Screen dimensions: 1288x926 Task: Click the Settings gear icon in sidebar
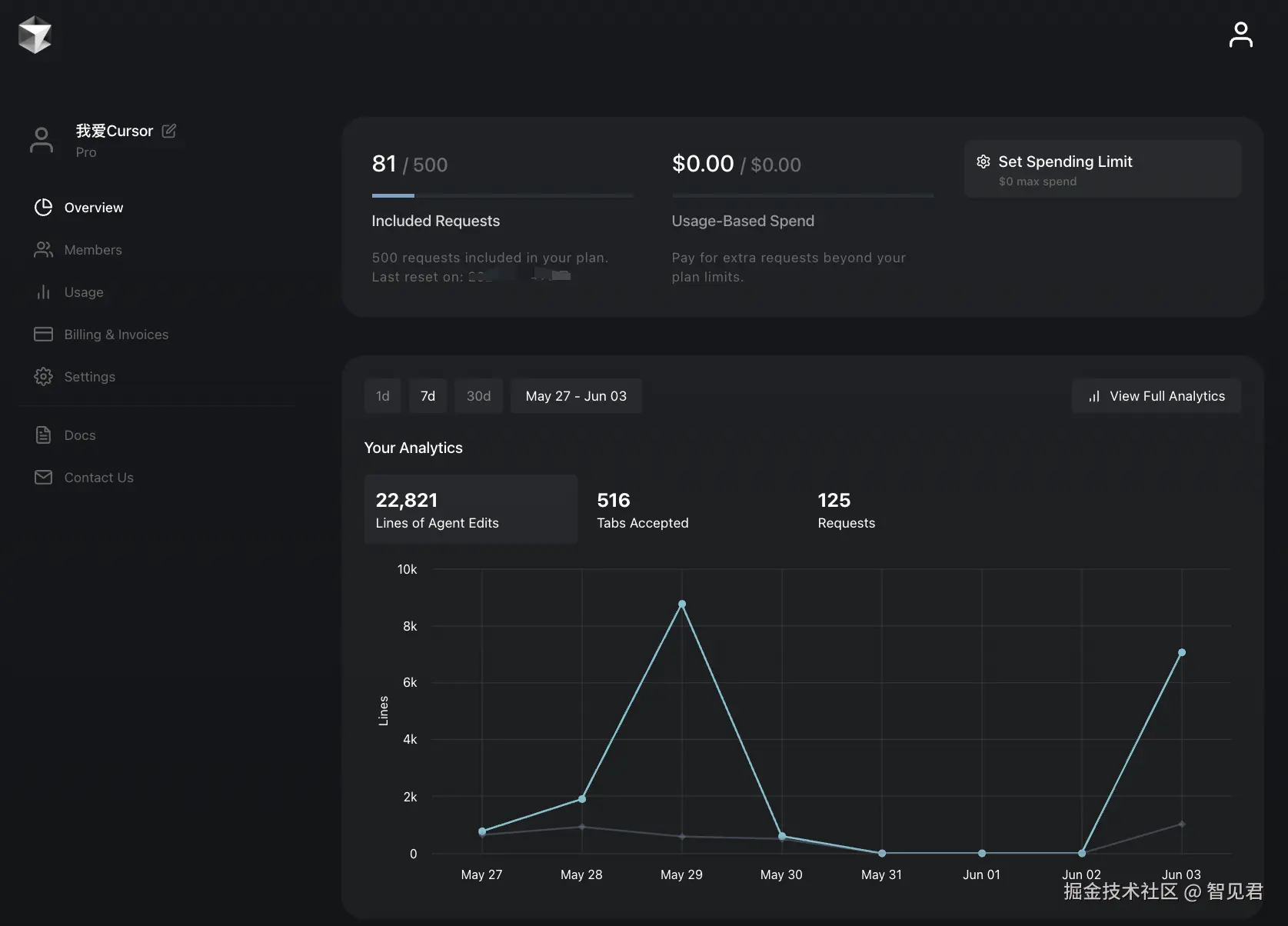[43, 376]
